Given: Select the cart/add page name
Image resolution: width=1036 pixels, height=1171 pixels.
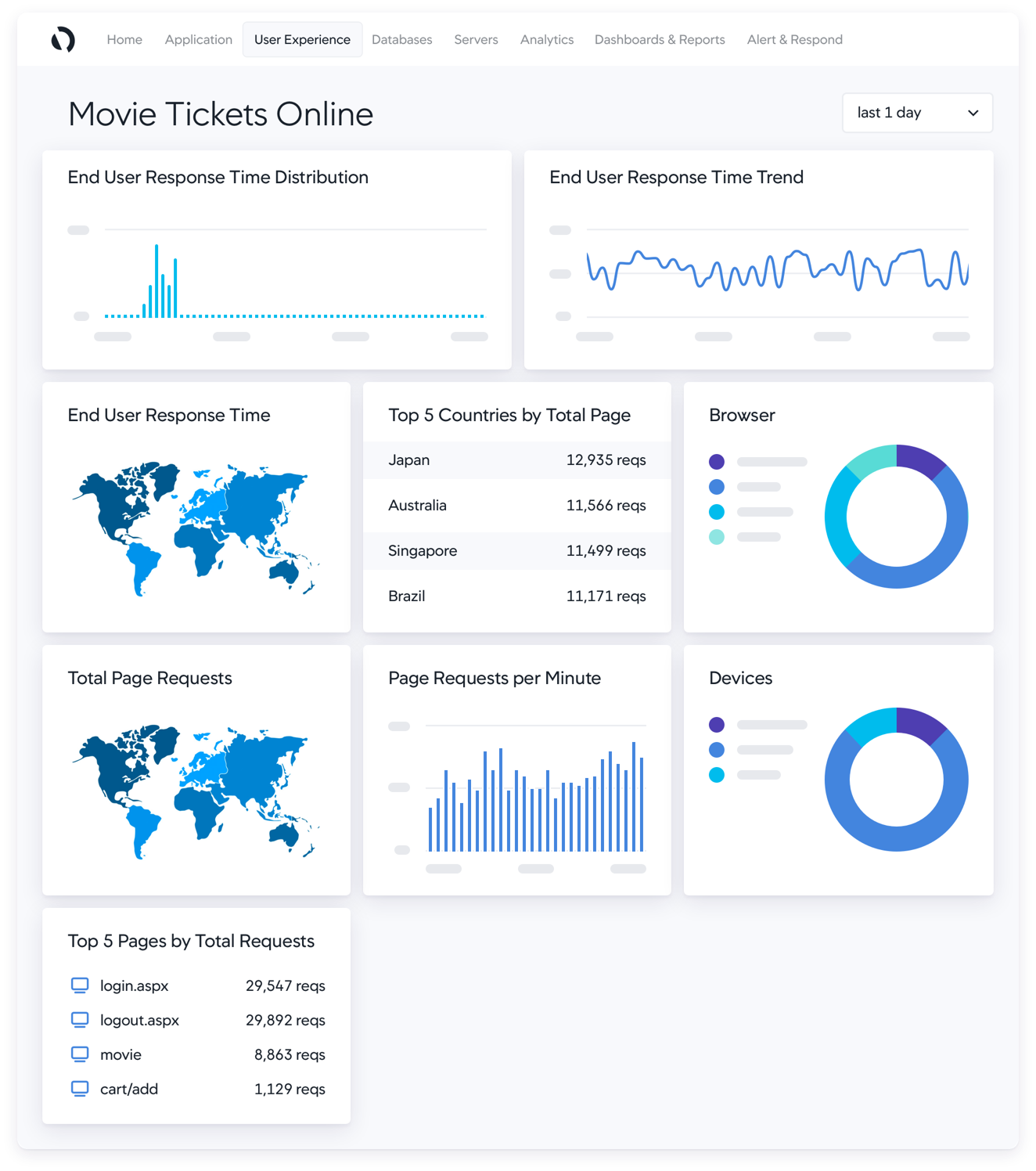Looking at the screenshot, I should tap(129, 1089).
